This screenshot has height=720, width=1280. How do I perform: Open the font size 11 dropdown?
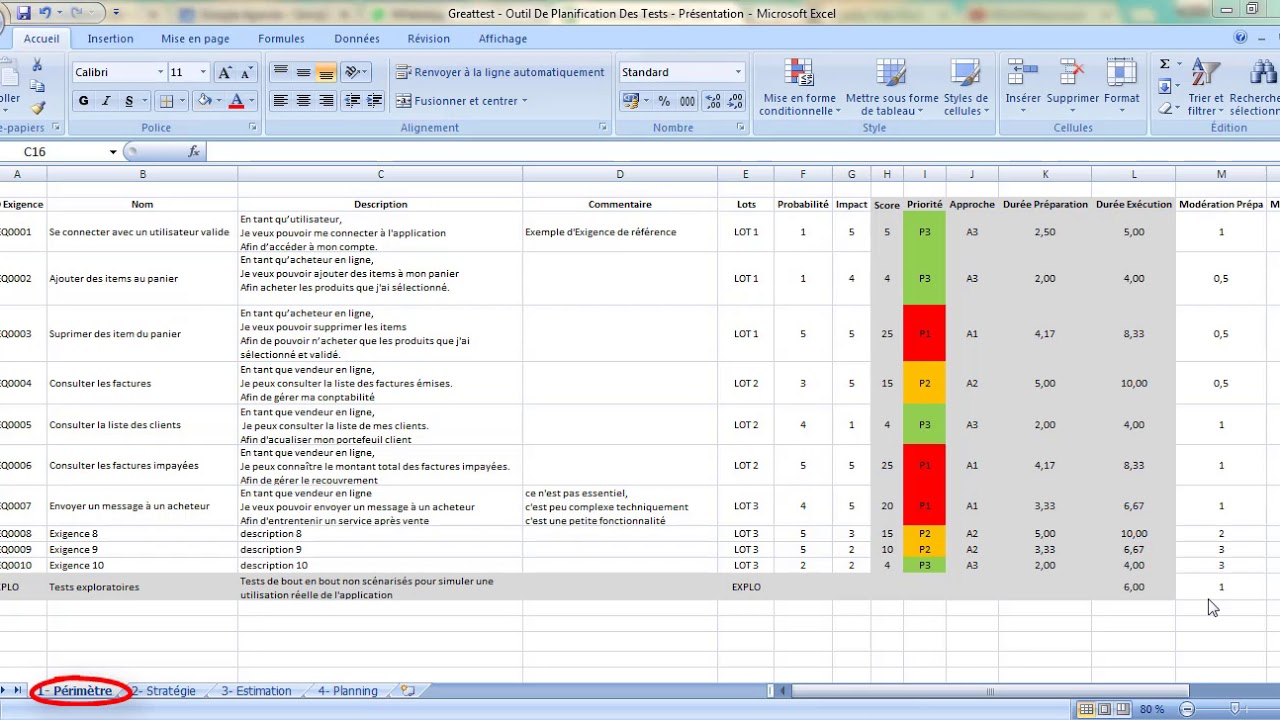tap(203, 72)
